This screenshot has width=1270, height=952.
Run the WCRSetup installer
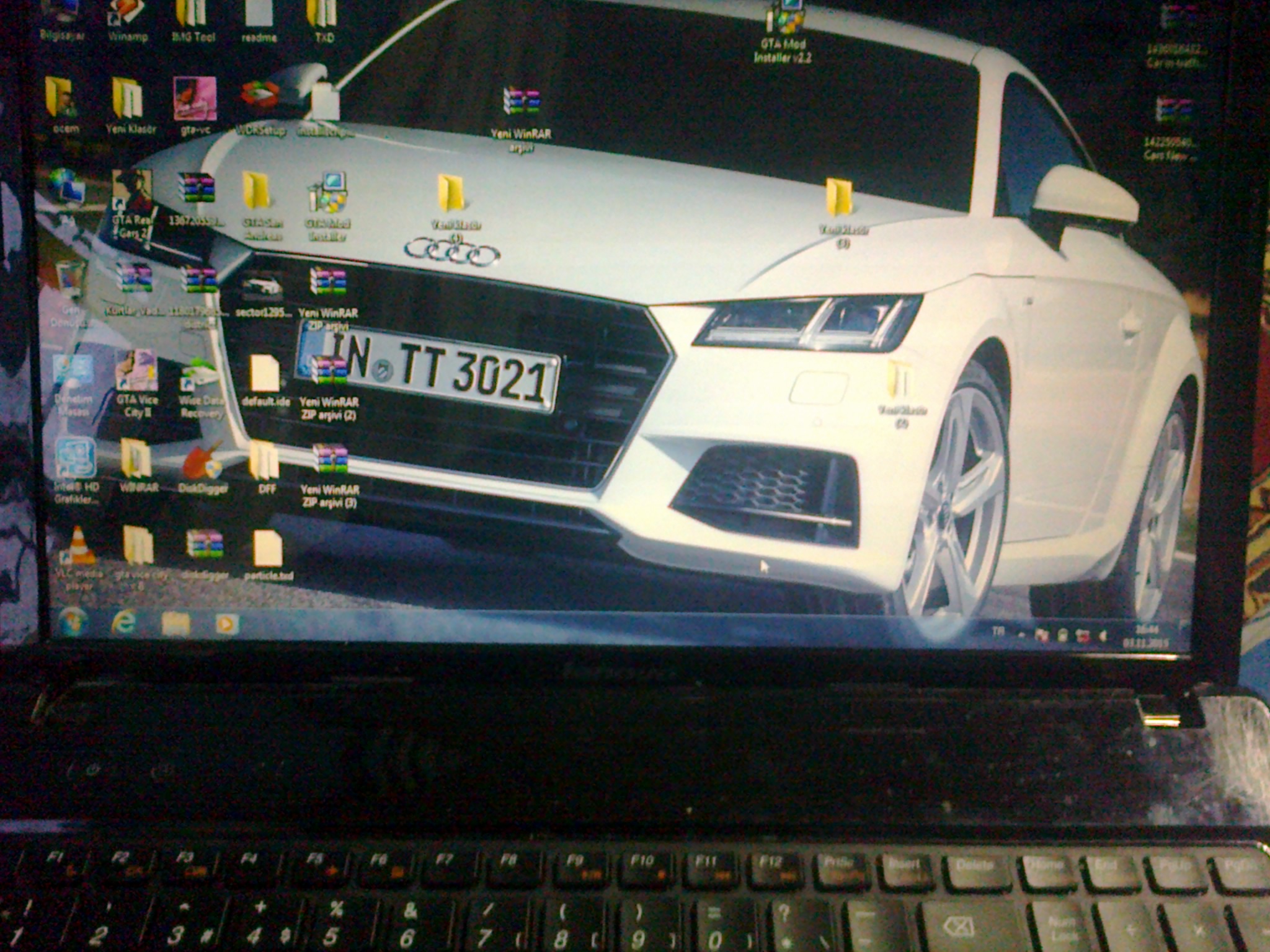[260, 108]
